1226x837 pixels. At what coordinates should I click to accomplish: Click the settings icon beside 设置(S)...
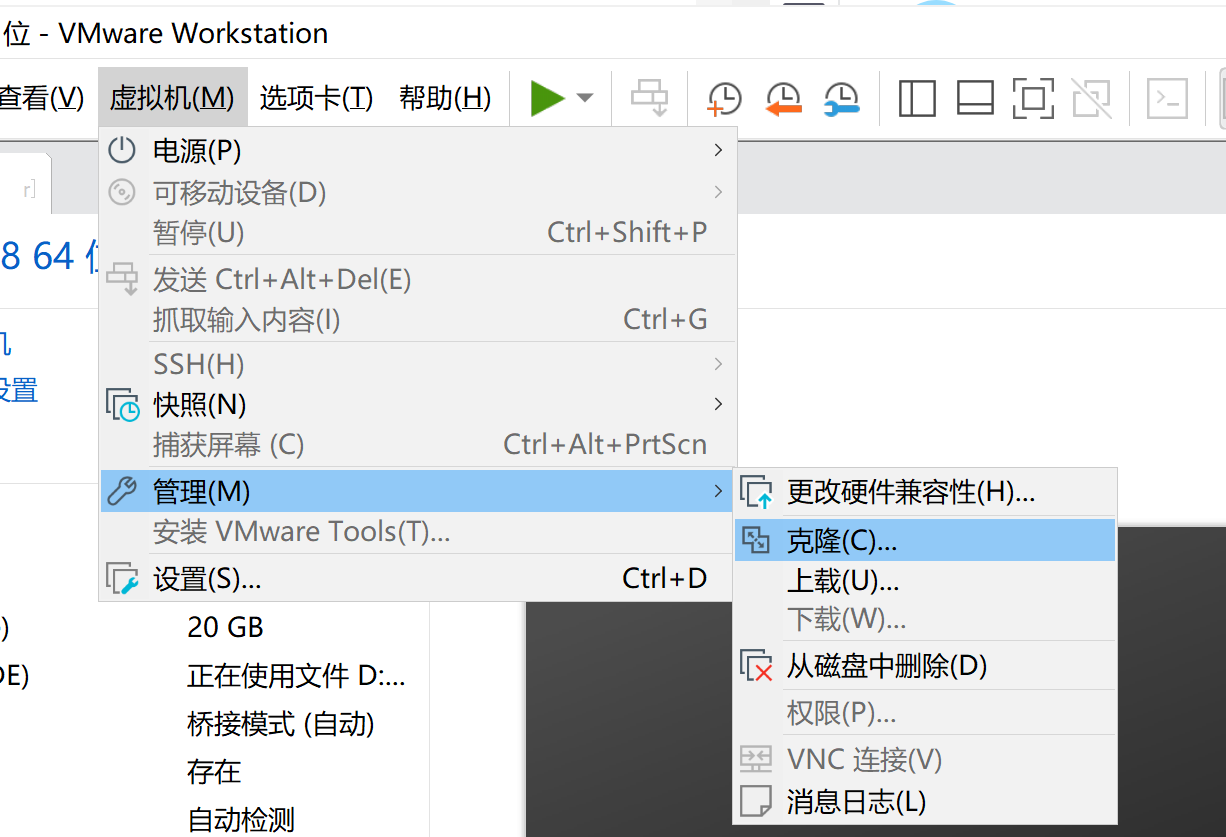[x=122, y=578]
